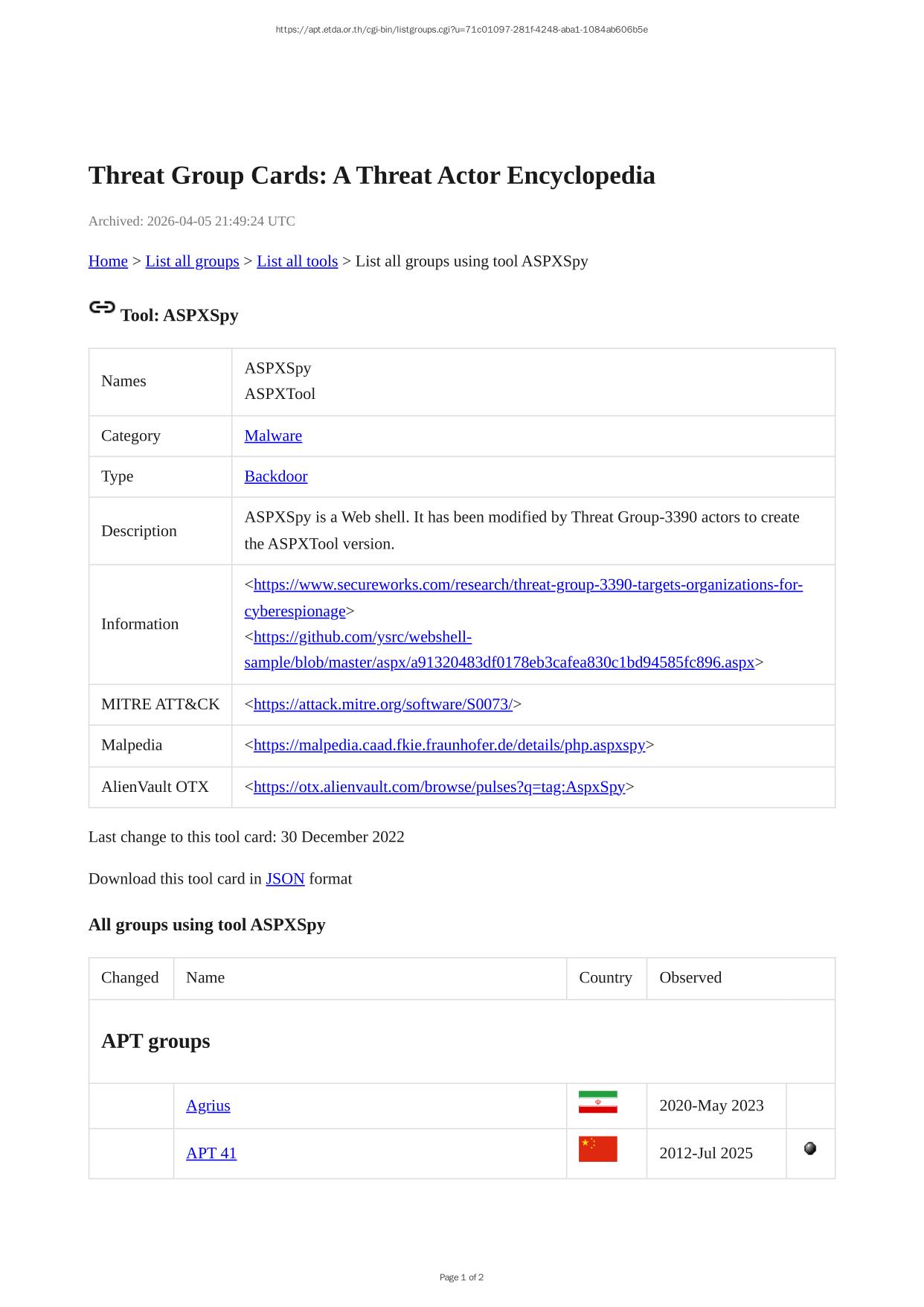Open the MITRE ATT&CK S0073 link
The width and height of the screenshot is (924, 1307).
point(382,704)
